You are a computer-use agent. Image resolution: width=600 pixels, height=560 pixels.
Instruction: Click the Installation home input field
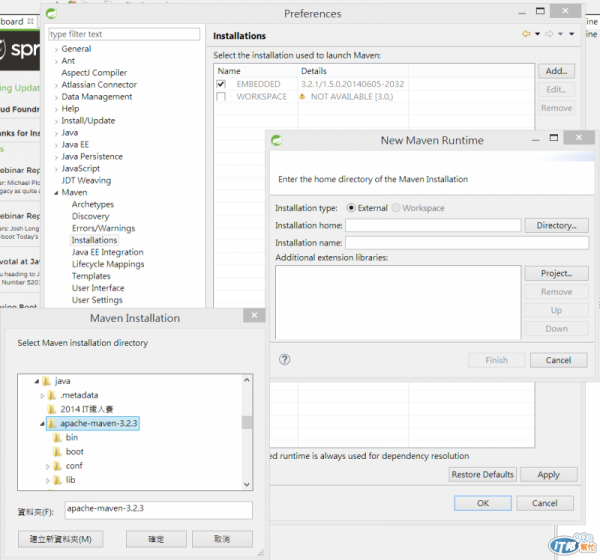click(433, 225)
